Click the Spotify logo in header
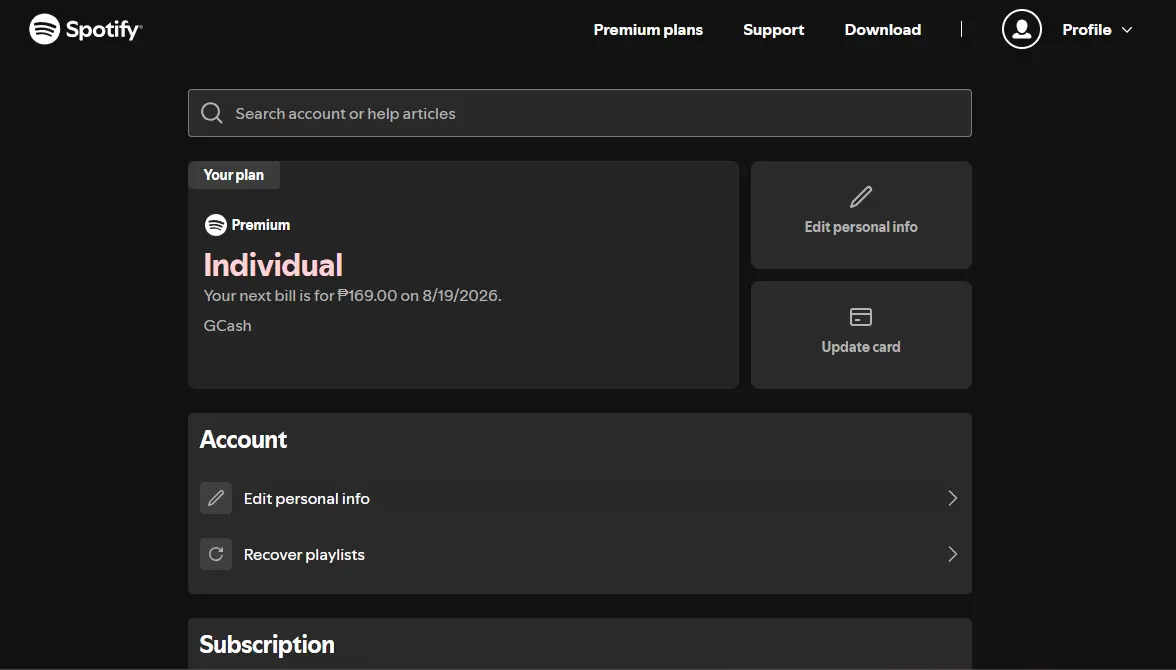The image size is (1176, 670). coord(86,29)
